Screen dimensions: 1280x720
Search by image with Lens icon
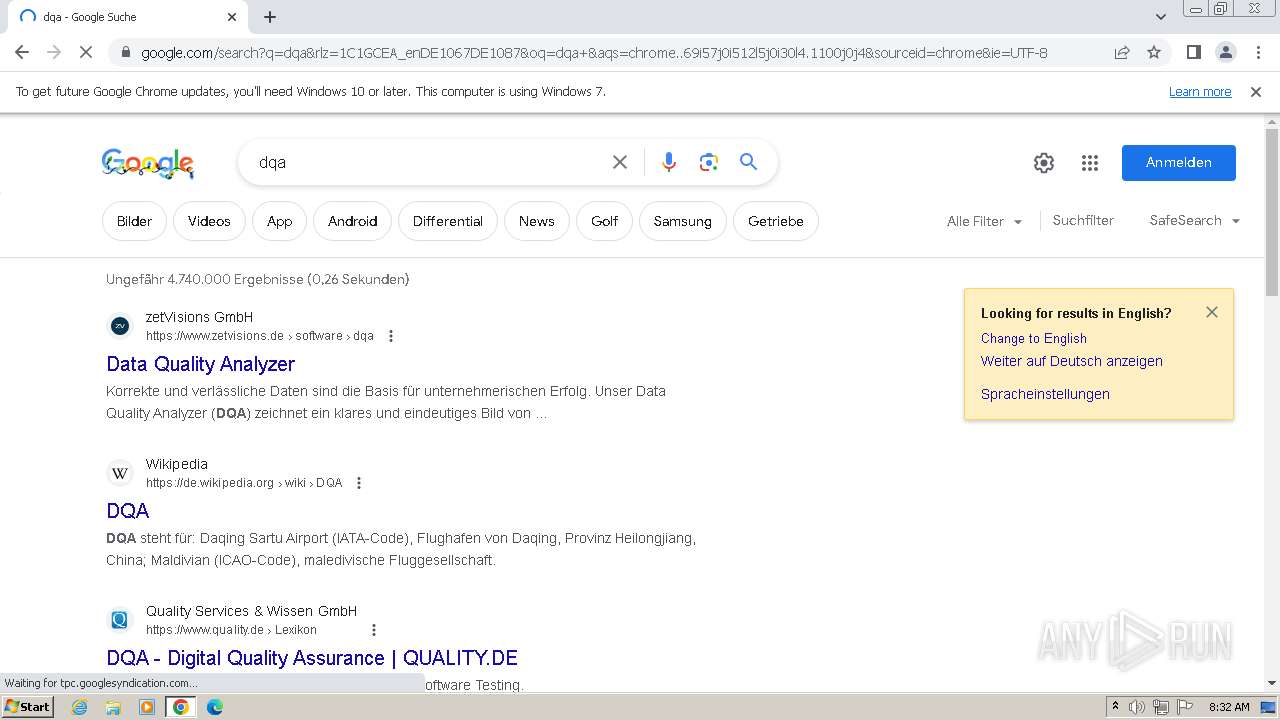[x=709, y=162]
